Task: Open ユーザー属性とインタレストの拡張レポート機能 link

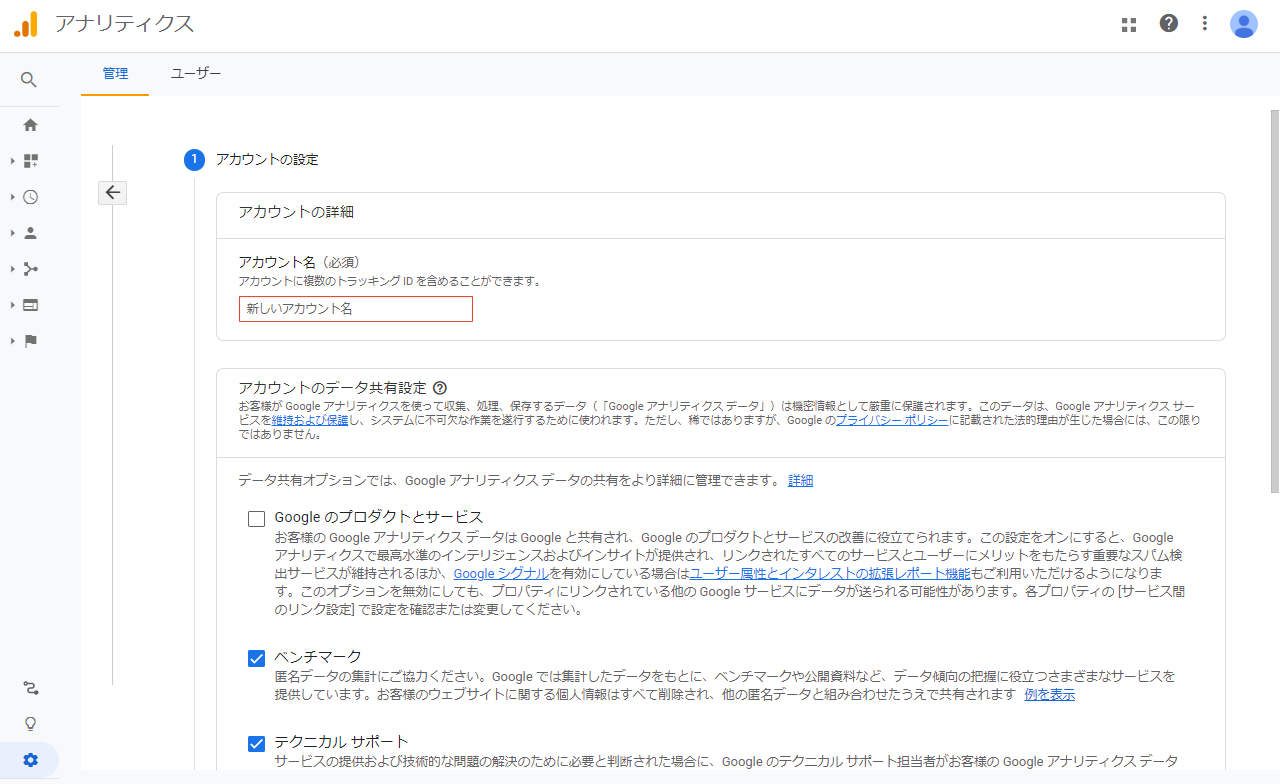Action: (830, 574)
